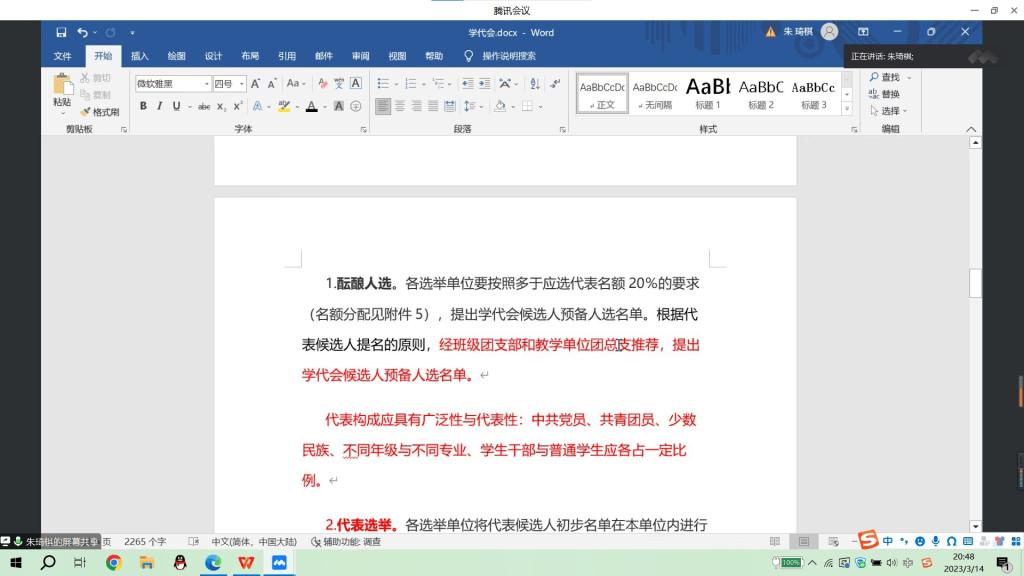Click the red font color swatch button

tap(311, 106)
